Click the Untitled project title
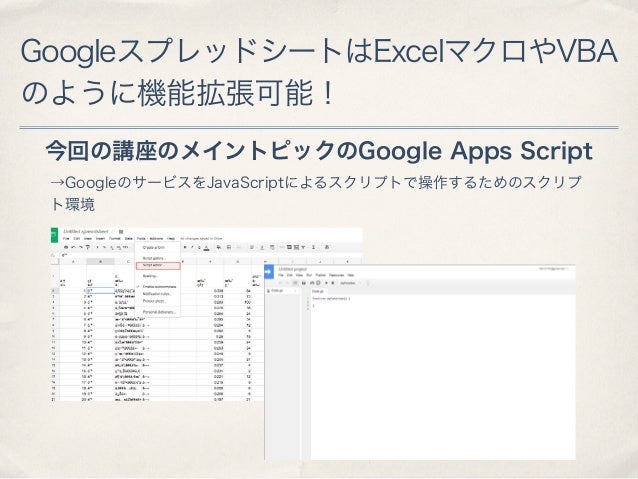 click(x=293, y=269)
